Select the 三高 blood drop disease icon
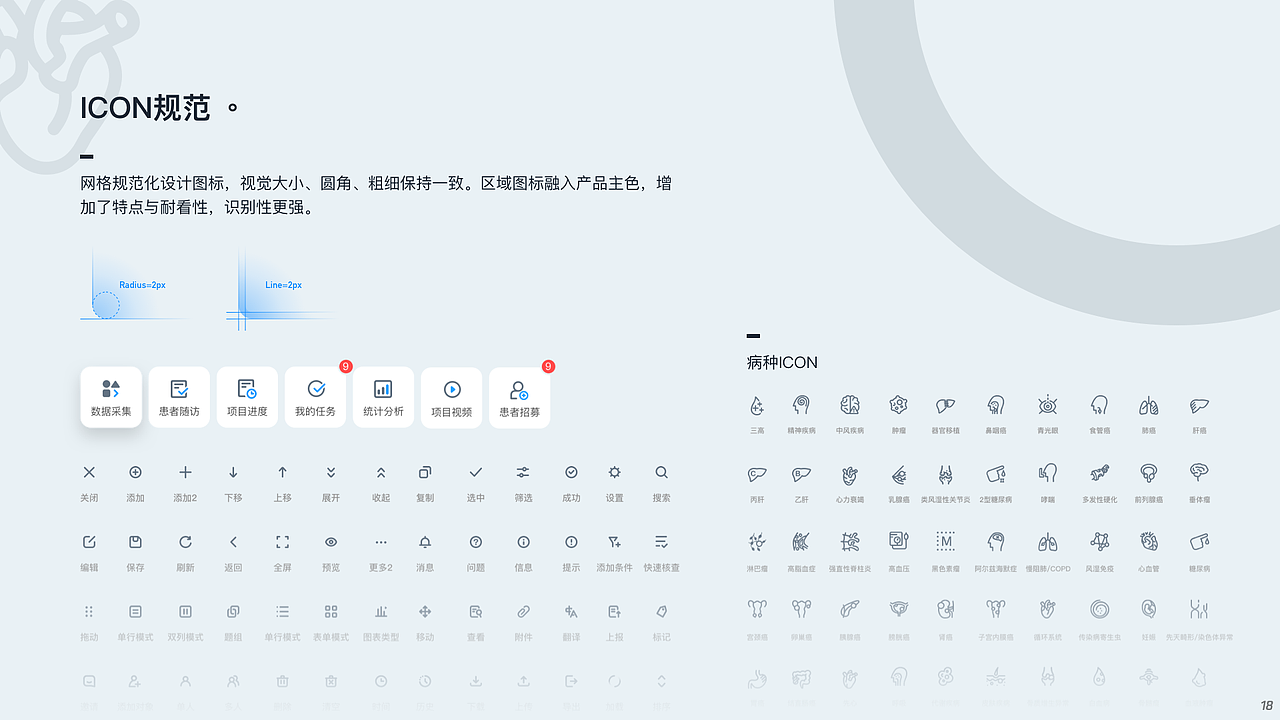Screen dimensions: 1280x720 pos(757,405)
